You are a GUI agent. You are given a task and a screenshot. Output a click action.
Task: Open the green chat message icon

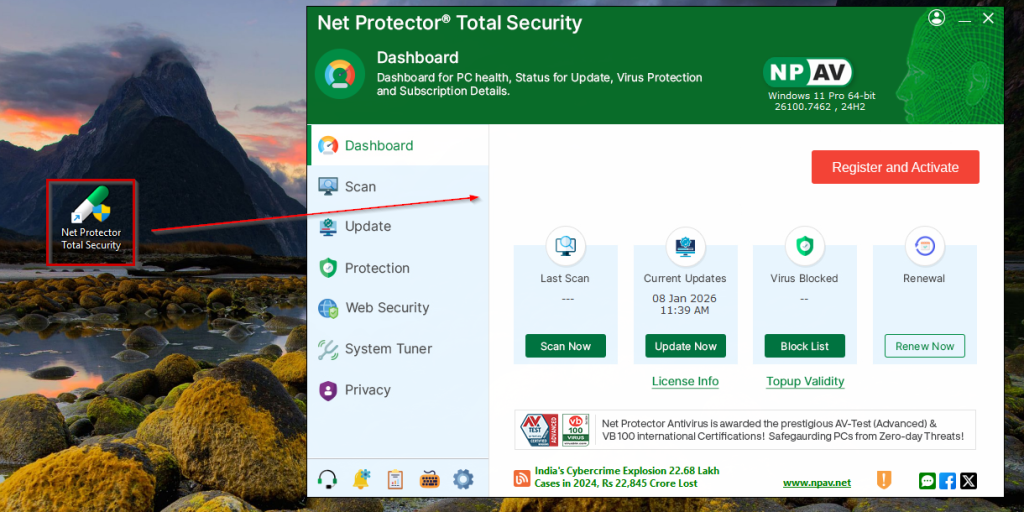[927, 481]
